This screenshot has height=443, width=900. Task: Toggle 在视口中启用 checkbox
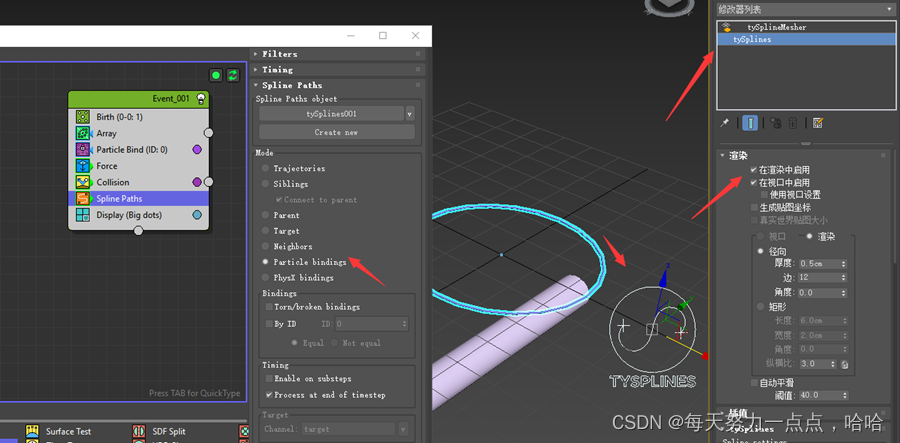click(754, 182)
